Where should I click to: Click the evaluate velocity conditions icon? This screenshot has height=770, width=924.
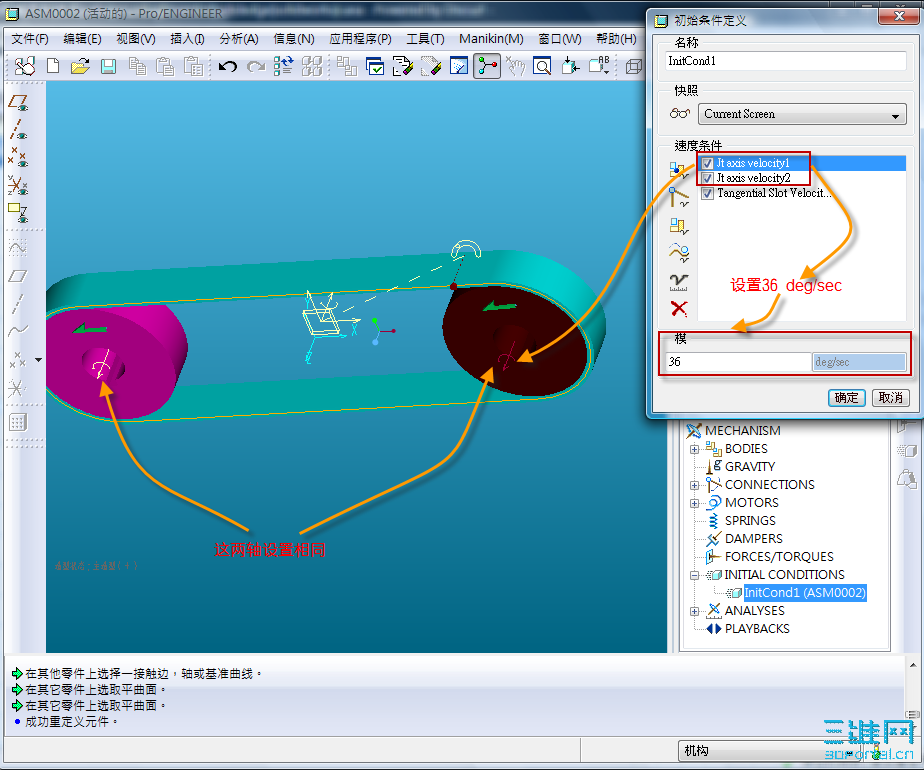click(678, 282)
